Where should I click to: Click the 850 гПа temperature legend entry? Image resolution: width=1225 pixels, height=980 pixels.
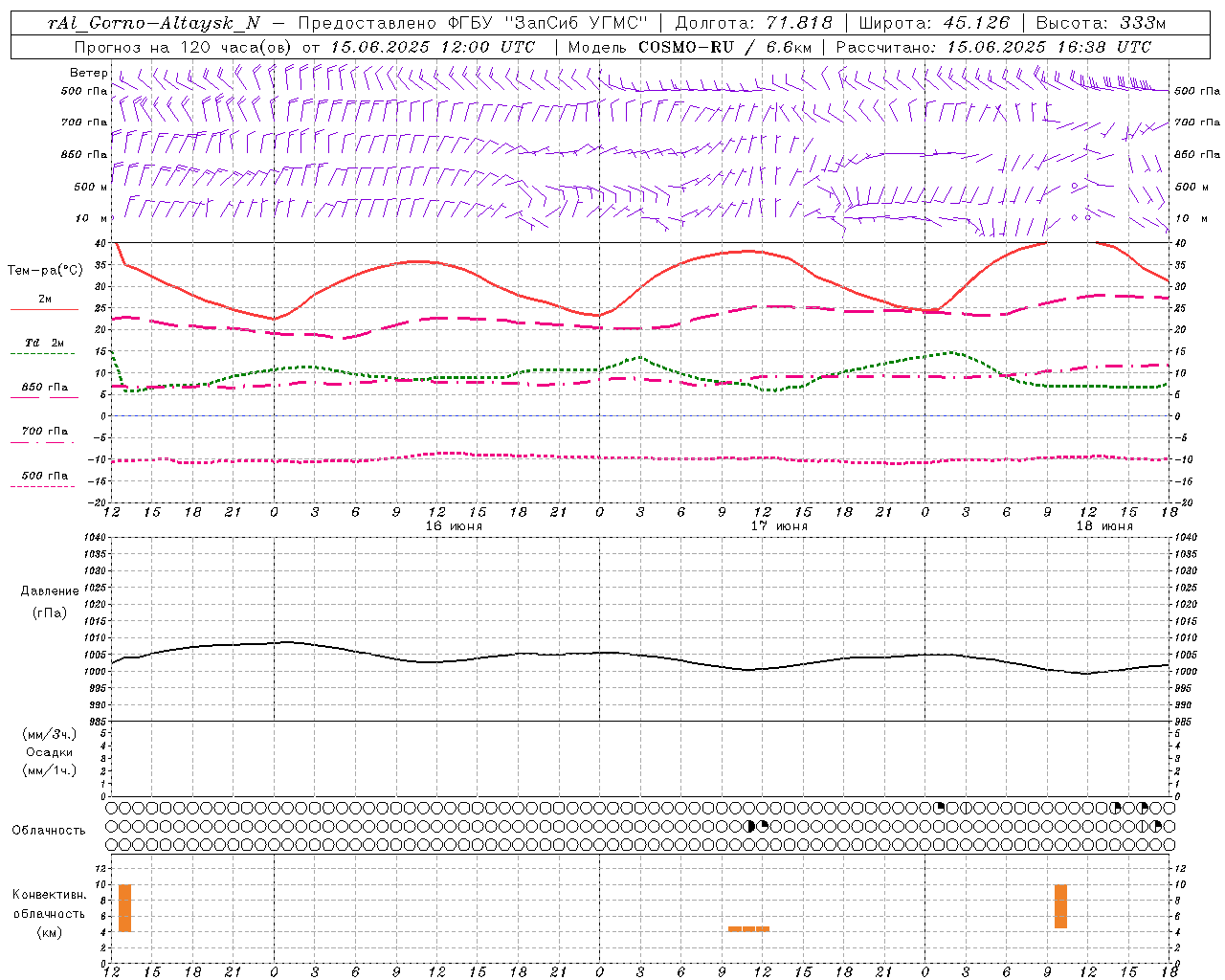(x=45, y=388)
